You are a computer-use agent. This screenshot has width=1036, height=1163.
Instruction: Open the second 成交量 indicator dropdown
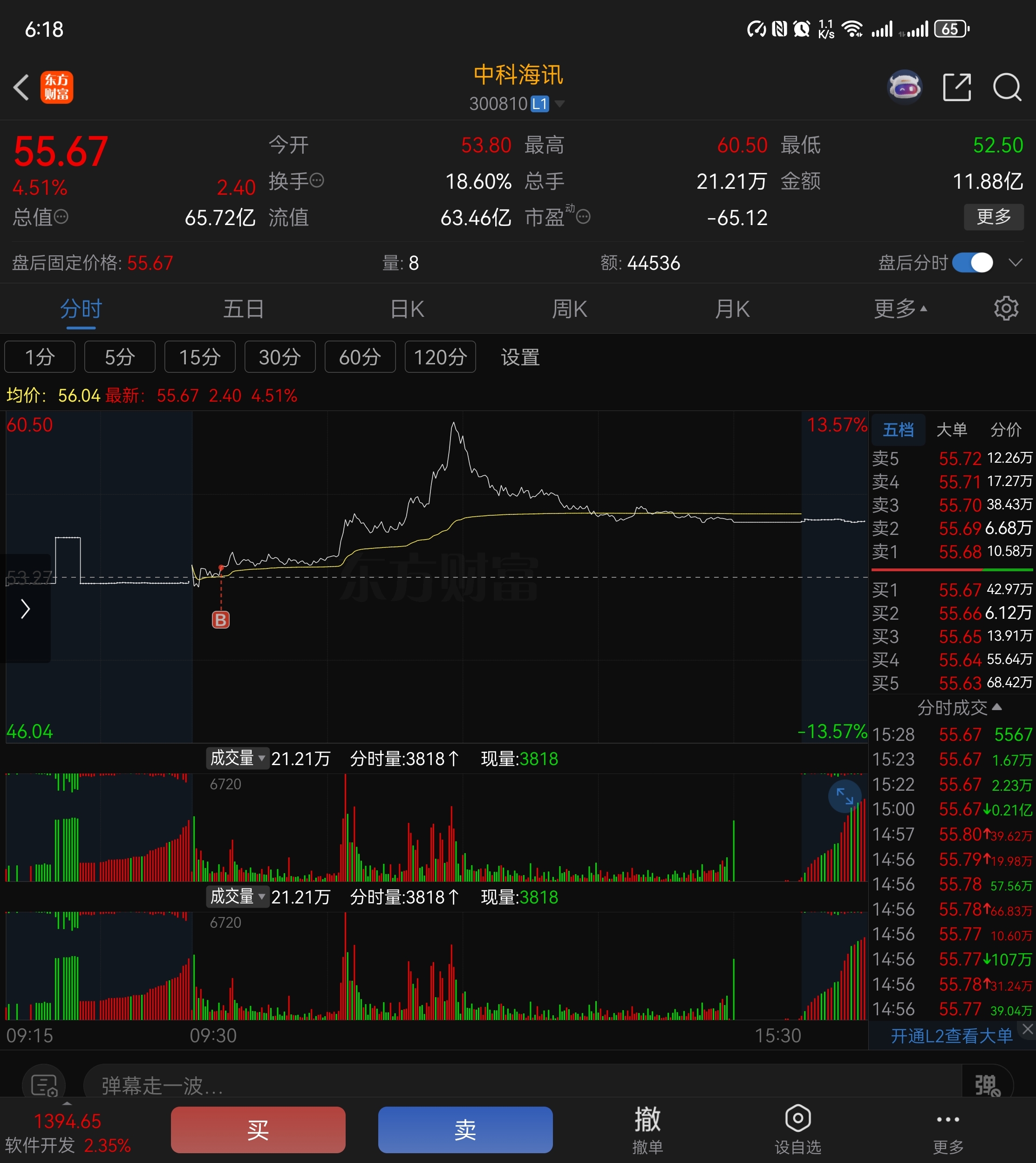pos(238,896)
